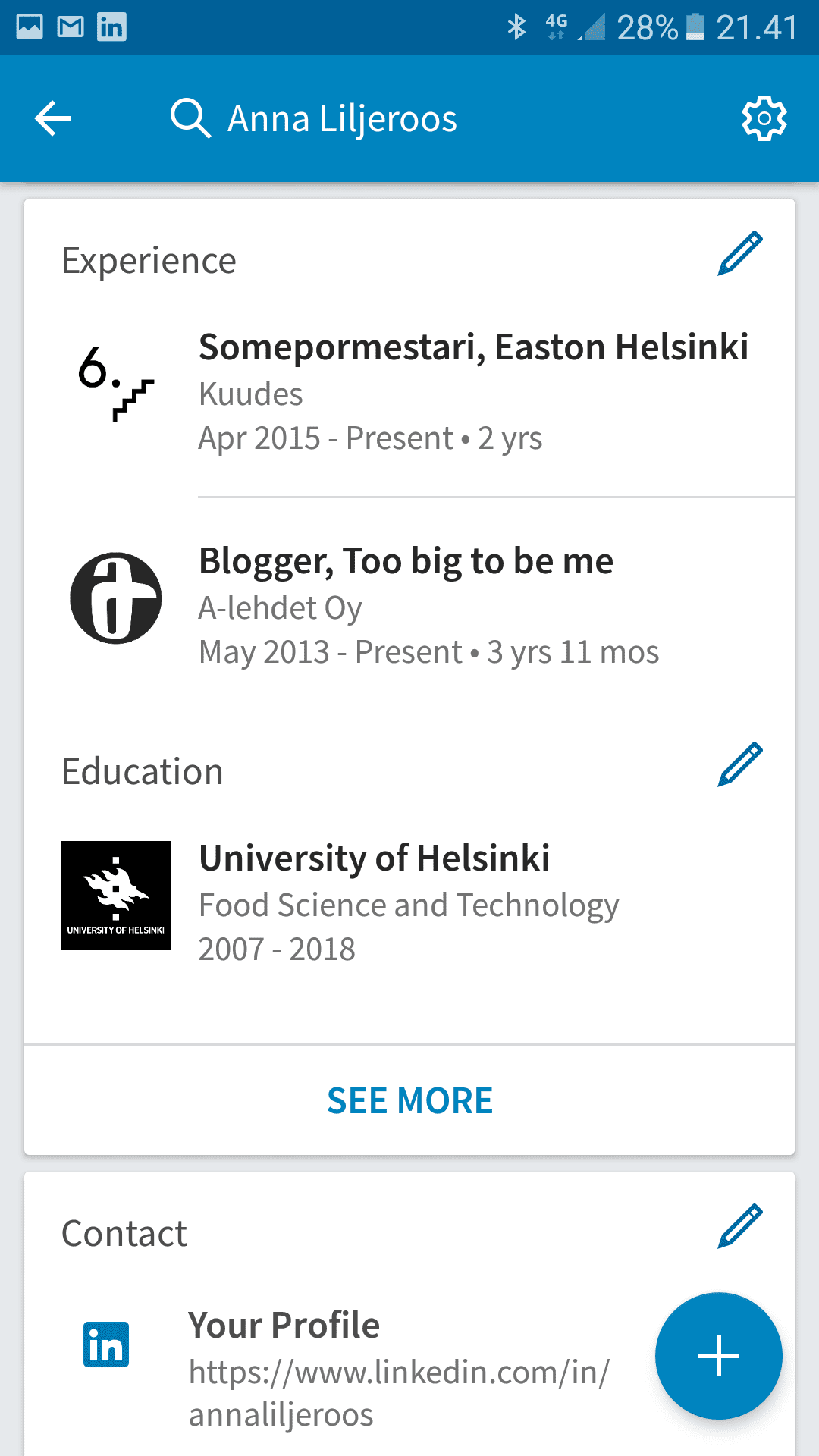Screen dimensions: 819x1456
Task: Open the linkedin.com/in/annaliljeroos profile URL
Action: 399,1393
